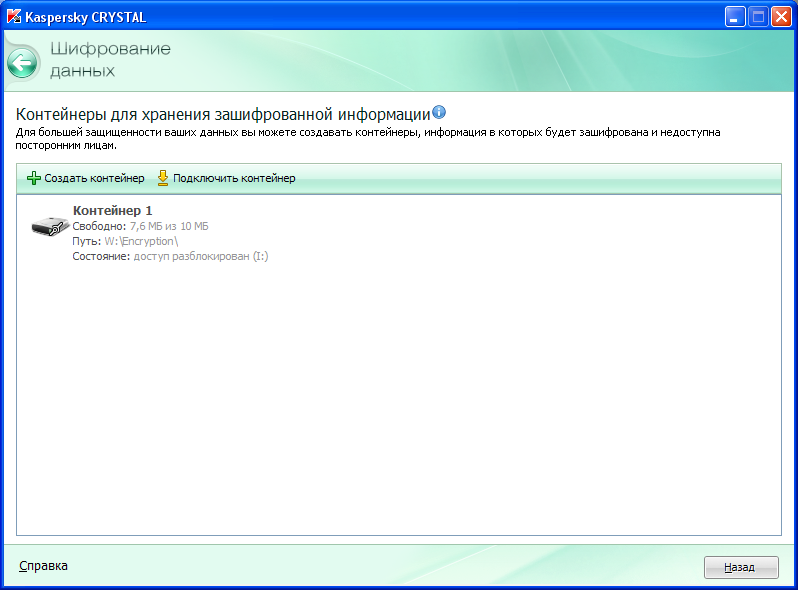
Task: Click the status text доступ разблокирован (I:)
Action: 201,256
